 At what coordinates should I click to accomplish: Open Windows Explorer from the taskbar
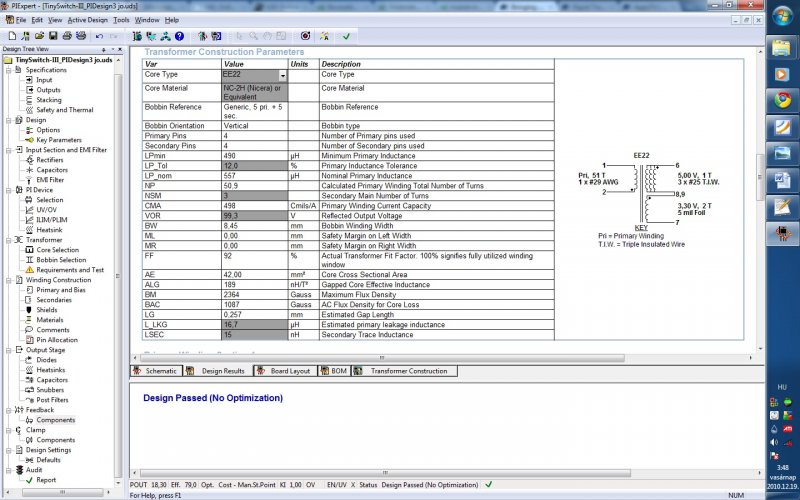[782, 48]
